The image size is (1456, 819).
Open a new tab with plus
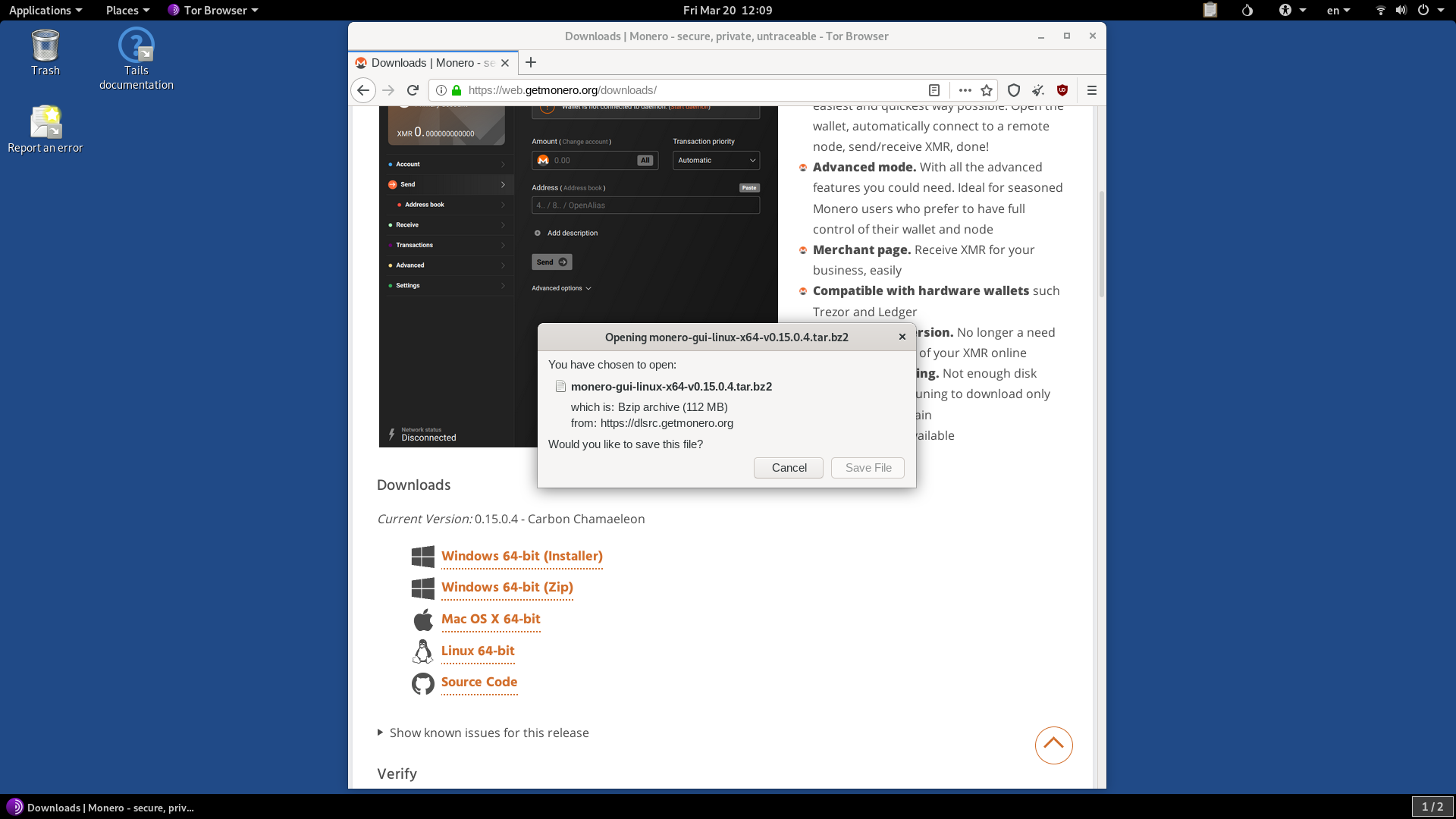(531, 62)
